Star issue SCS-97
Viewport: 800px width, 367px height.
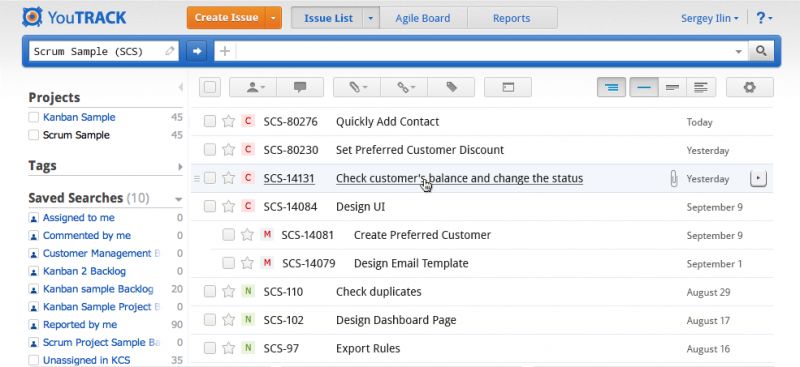coord(229,348)
